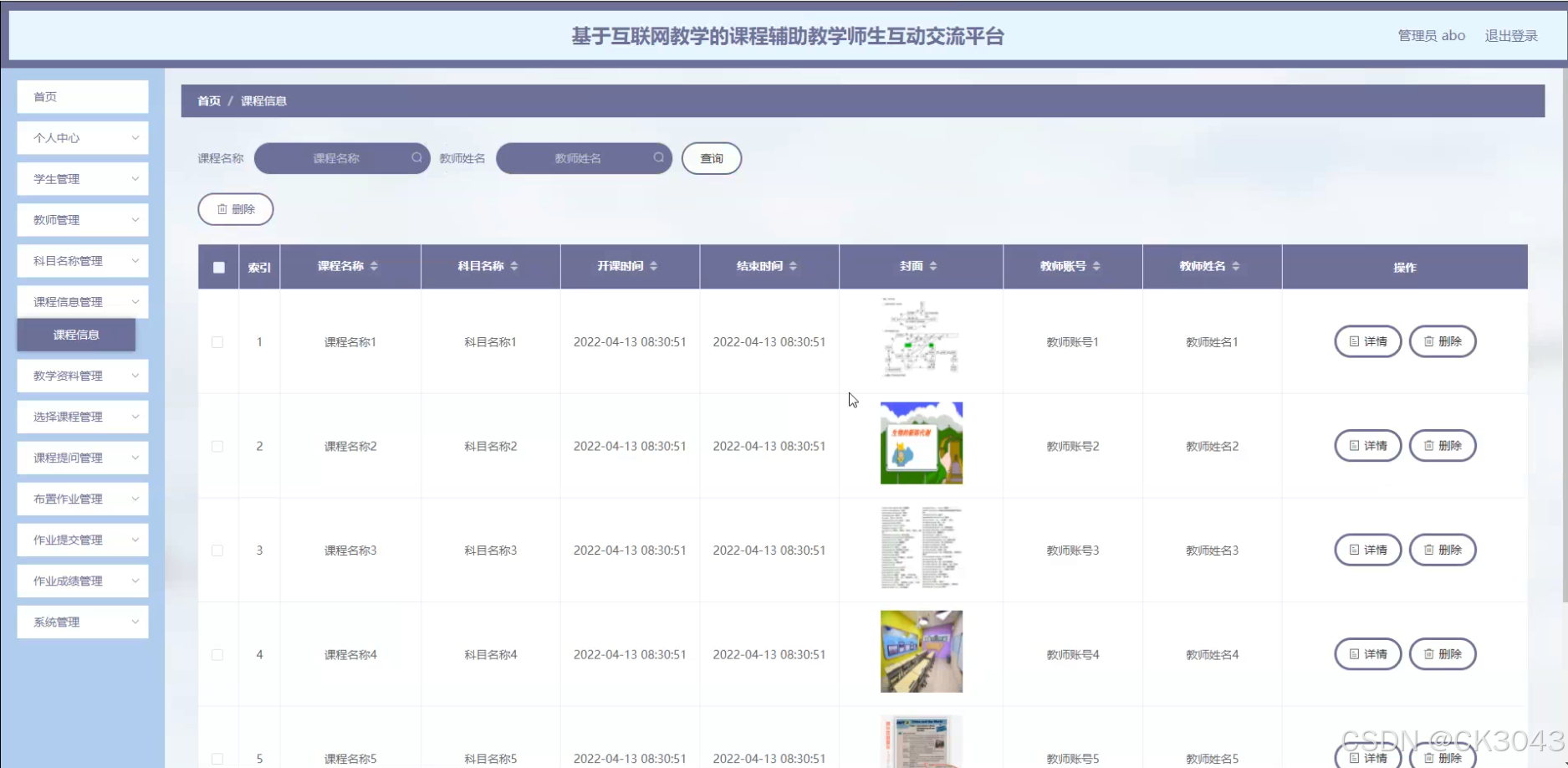Tick the checkbox for row 课程名称5
The width and height of the screenshot is (1568, 768).
217,759
